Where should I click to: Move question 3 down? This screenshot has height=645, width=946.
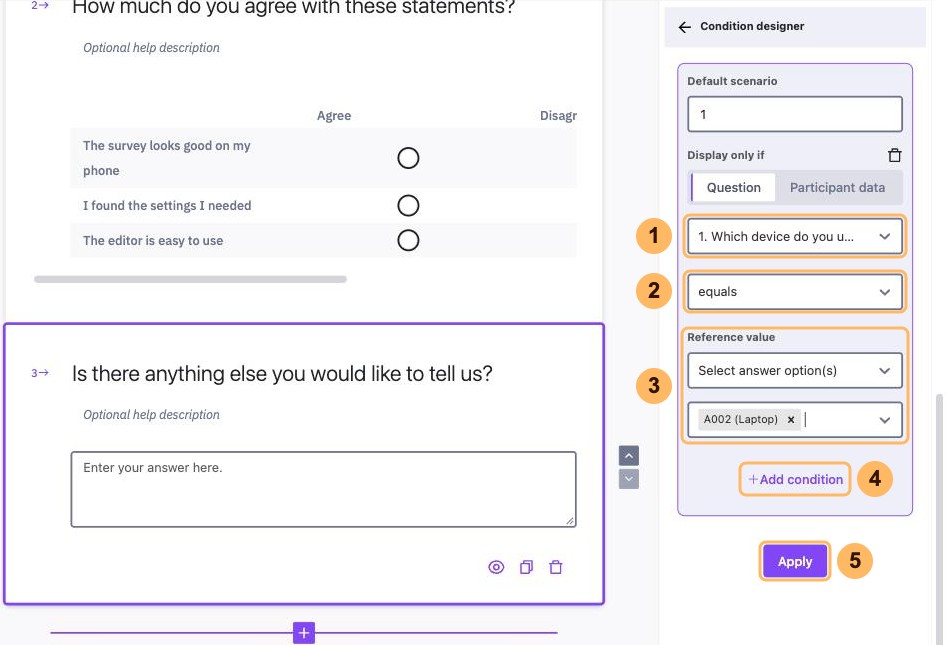[x=629, y=479]
